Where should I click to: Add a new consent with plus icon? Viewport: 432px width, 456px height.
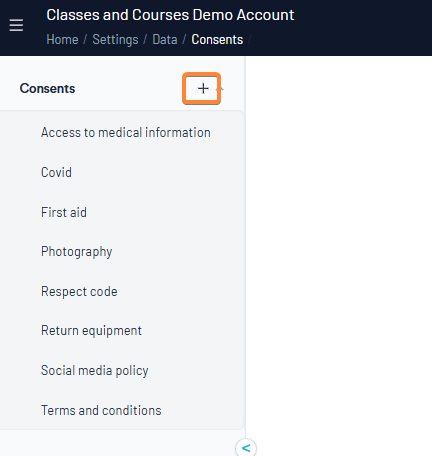pyautogui.click(x=203, y=89)
